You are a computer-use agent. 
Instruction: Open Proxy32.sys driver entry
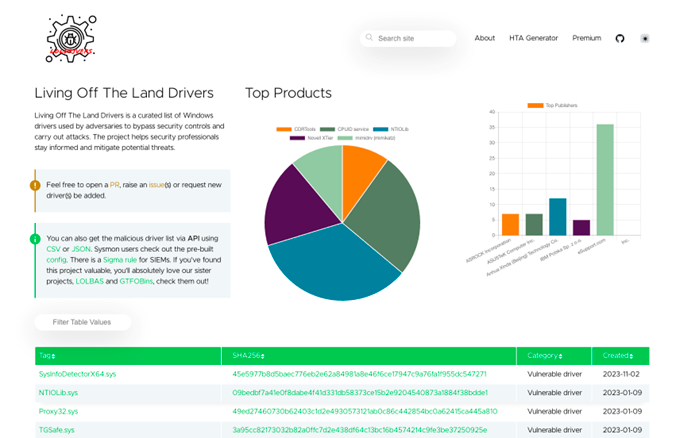coord(58,411)
